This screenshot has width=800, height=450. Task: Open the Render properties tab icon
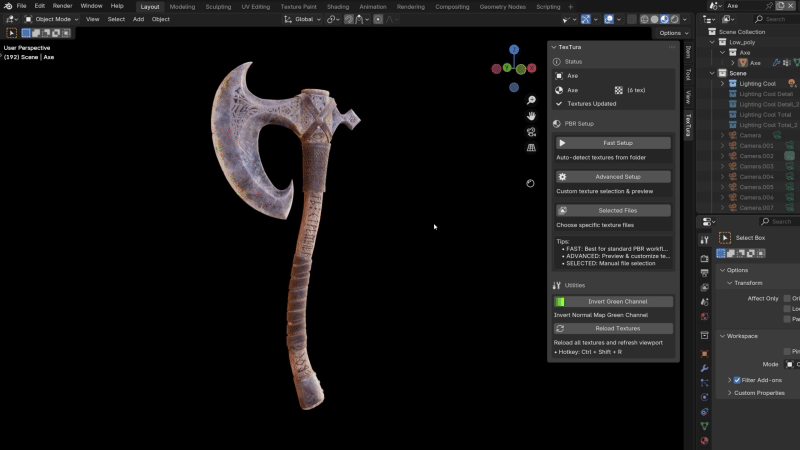tap(705, 259)
